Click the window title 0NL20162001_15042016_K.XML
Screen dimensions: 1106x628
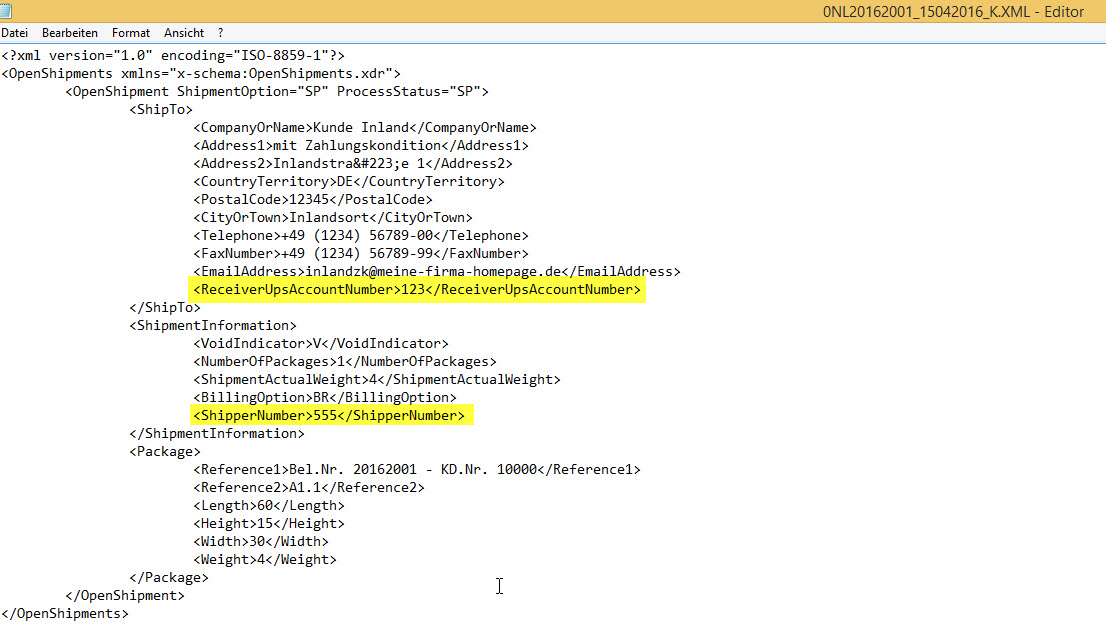[x=950, y=11]
